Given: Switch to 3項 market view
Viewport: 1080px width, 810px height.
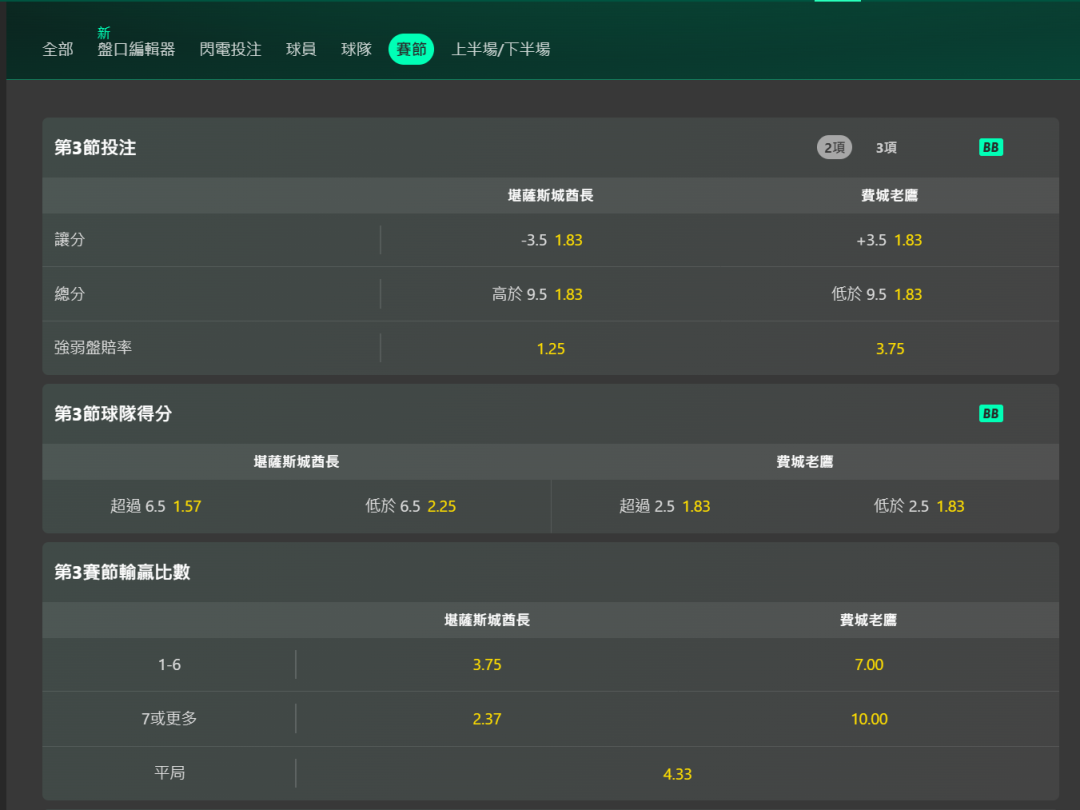Looking at the screenshot, I should point(886,147).
